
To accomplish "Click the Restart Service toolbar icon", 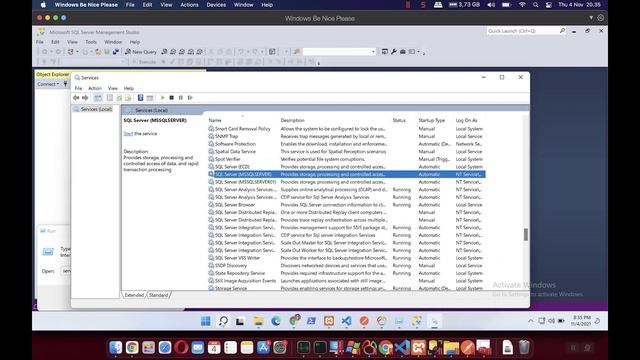I will (190, 98).
